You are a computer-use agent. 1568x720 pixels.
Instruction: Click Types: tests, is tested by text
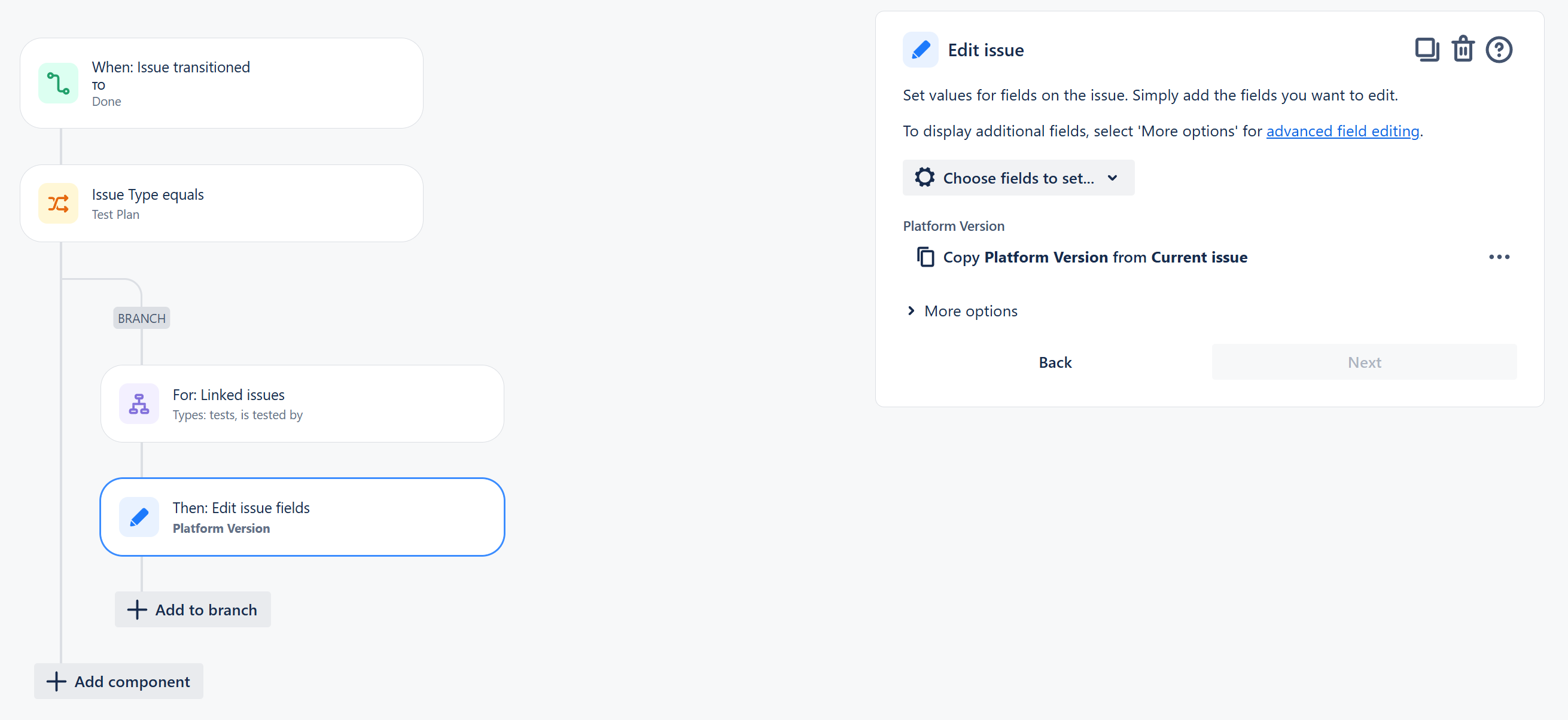(238, 415)
